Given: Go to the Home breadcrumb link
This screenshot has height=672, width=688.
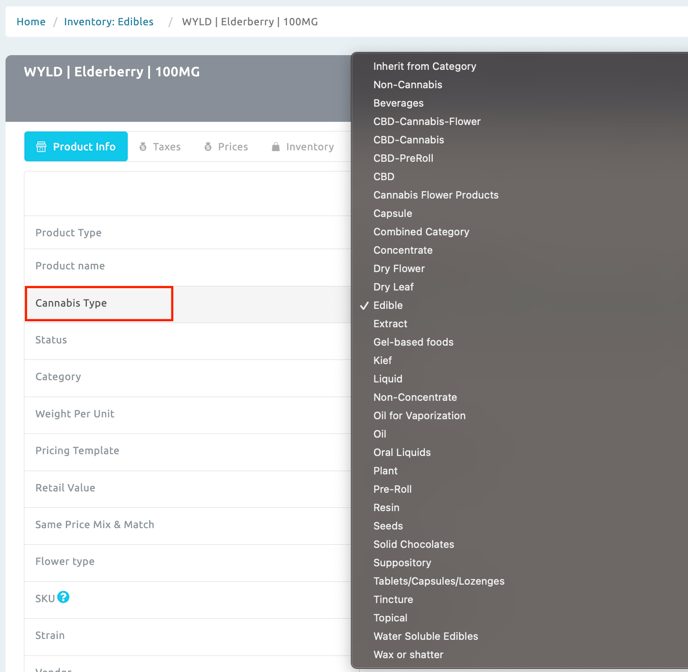Looking at the screenshot, I should (x=31, y=21).
